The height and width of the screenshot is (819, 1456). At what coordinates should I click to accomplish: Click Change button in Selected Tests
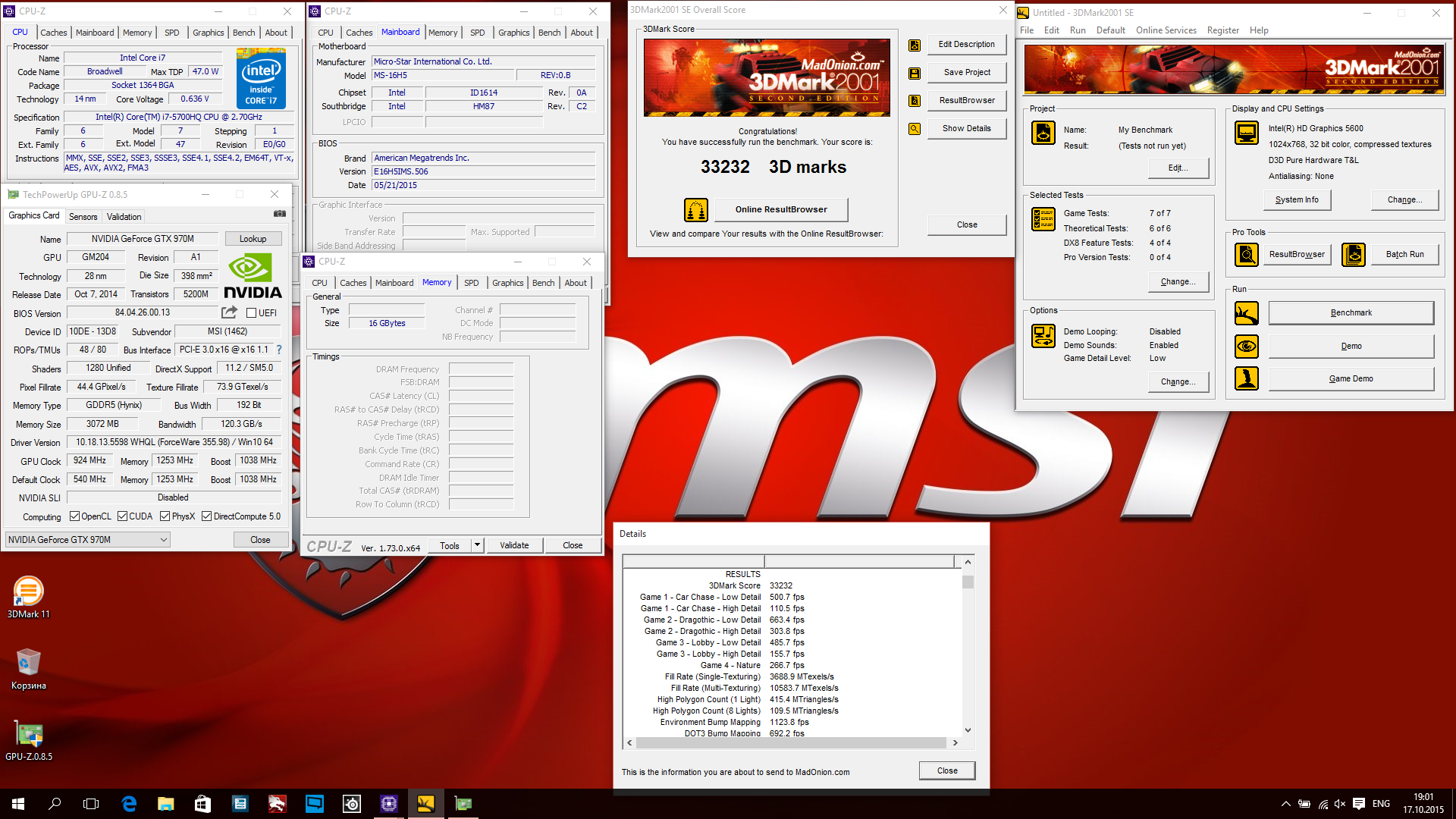1178,282
